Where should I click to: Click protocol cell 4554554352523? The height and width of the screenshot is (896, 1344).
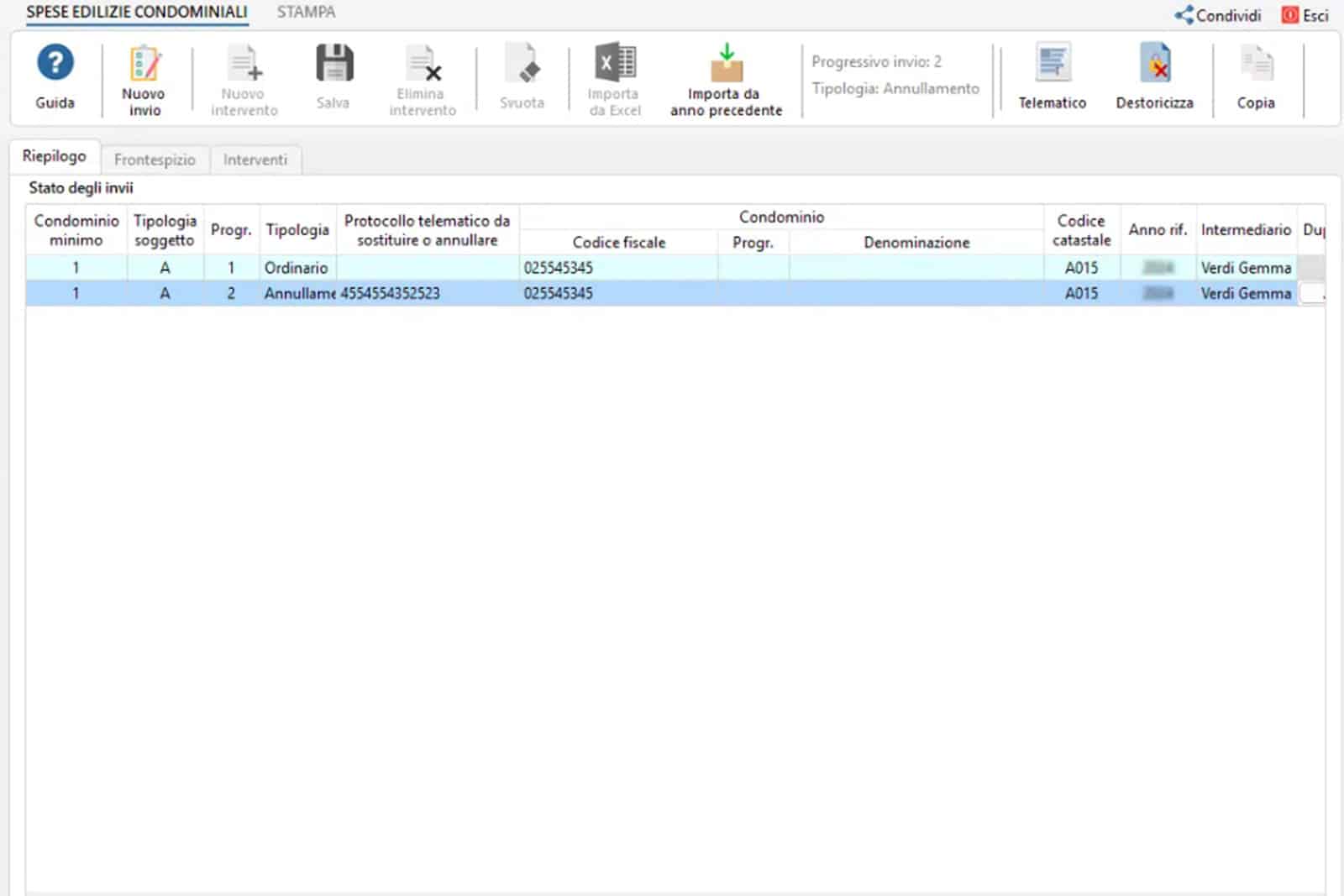[x=391, y=293]
